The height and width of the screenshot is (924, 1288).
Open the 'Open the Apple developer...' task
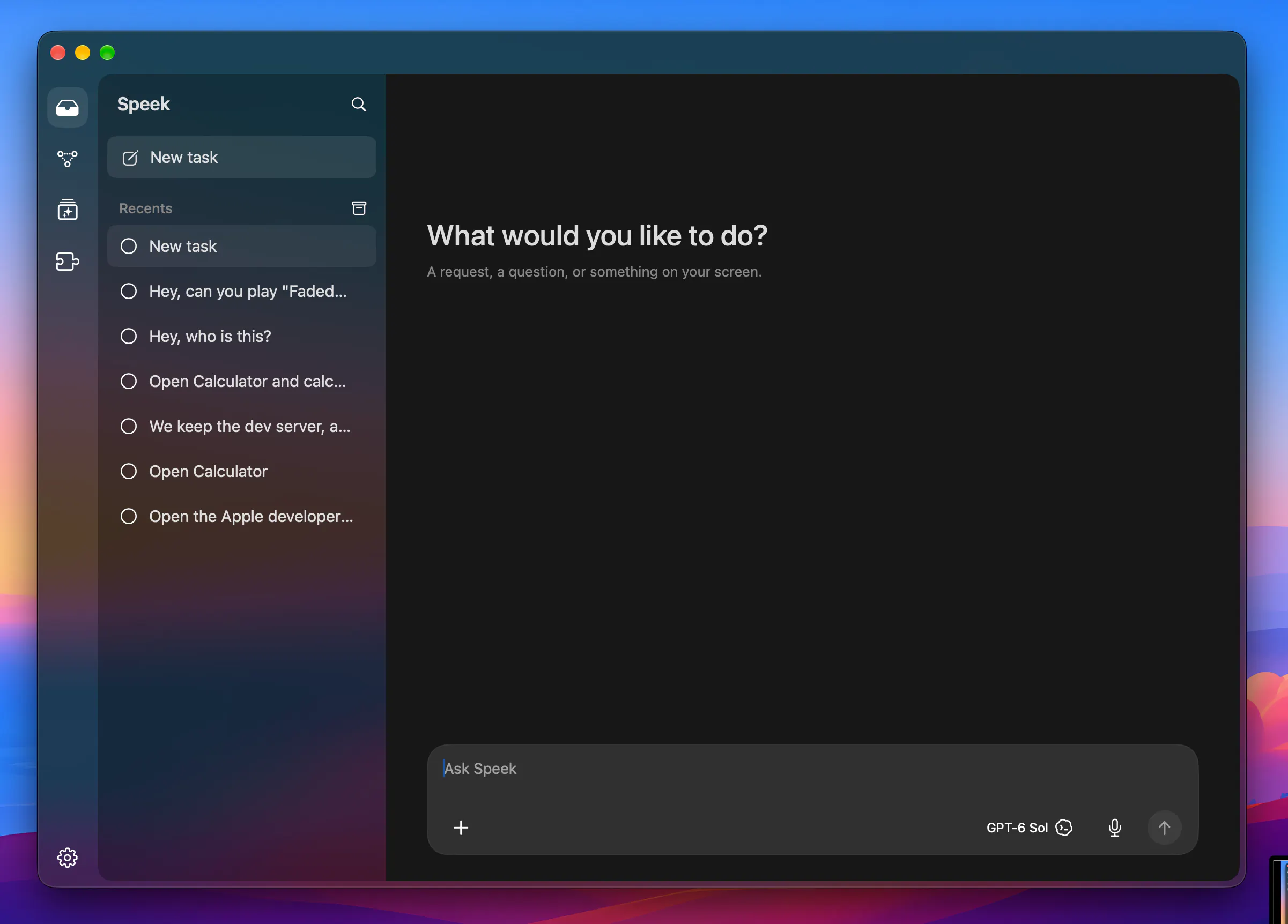click(x=242, y=517)
